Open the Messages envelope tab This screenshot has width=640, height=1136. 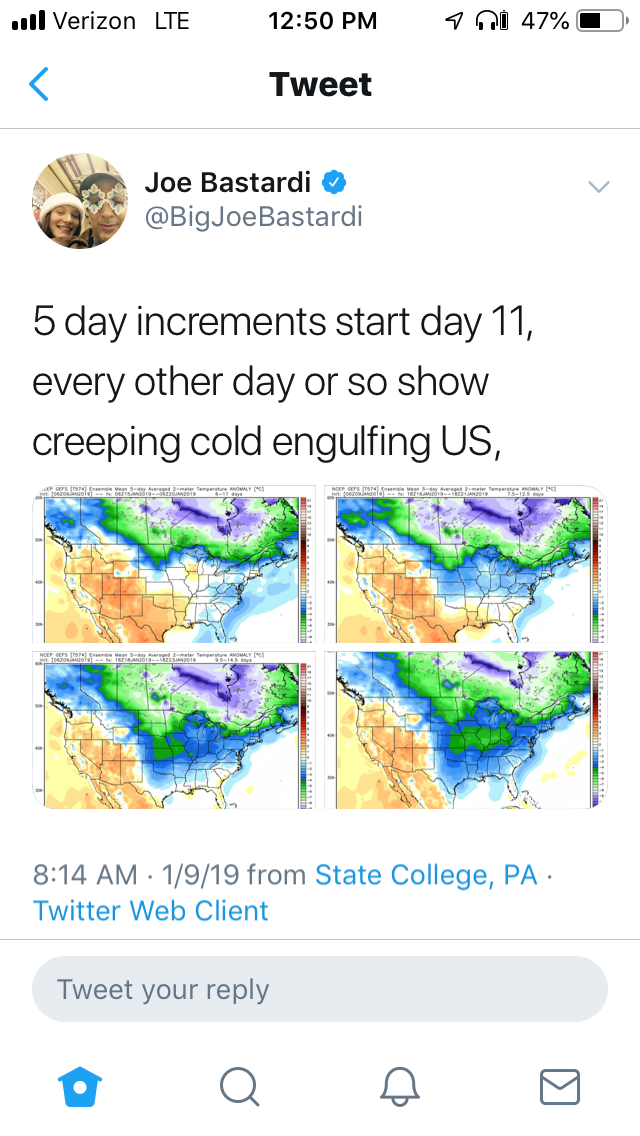tap(559, 1085)
